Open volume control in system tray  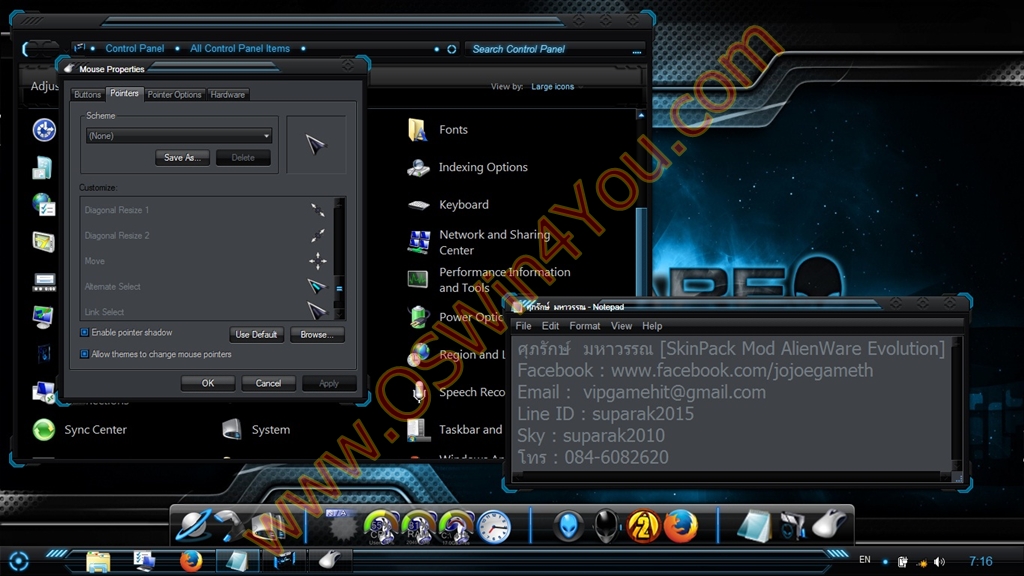pos(939,562)
